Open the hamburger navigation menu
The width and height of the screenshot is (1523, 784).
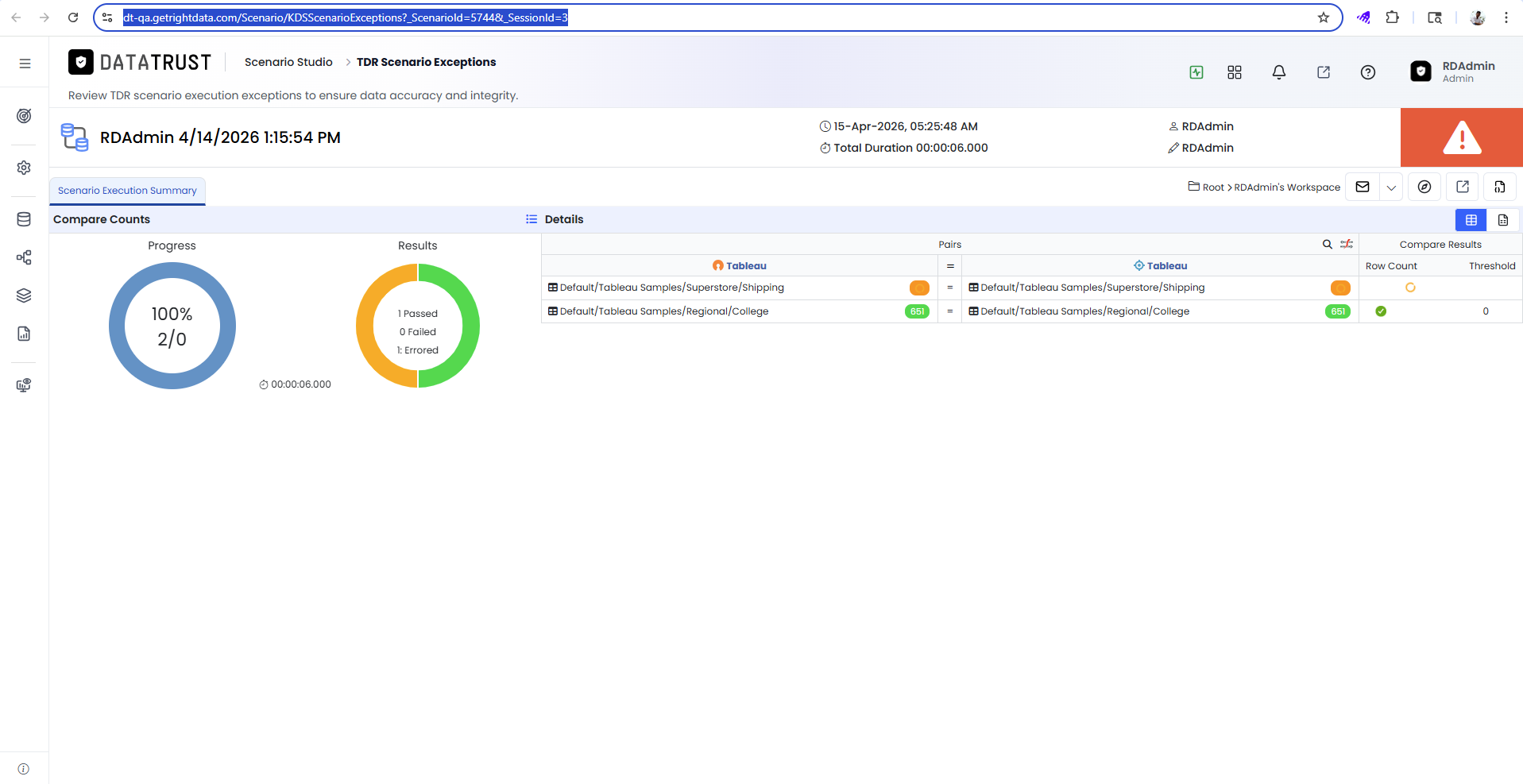point(25,64)
